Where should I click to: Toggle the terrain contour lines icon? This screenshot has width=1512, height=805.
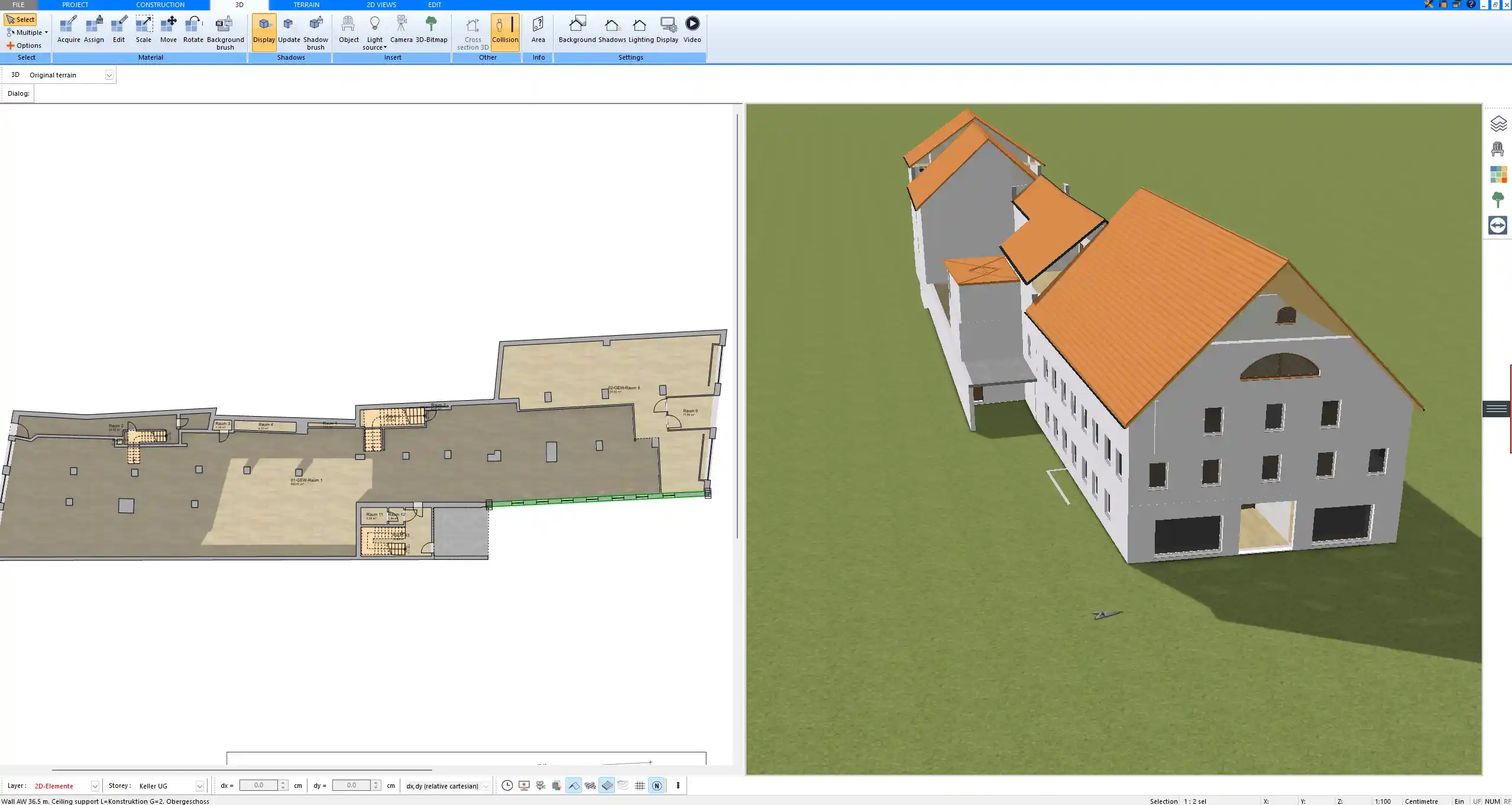point(623,785)
